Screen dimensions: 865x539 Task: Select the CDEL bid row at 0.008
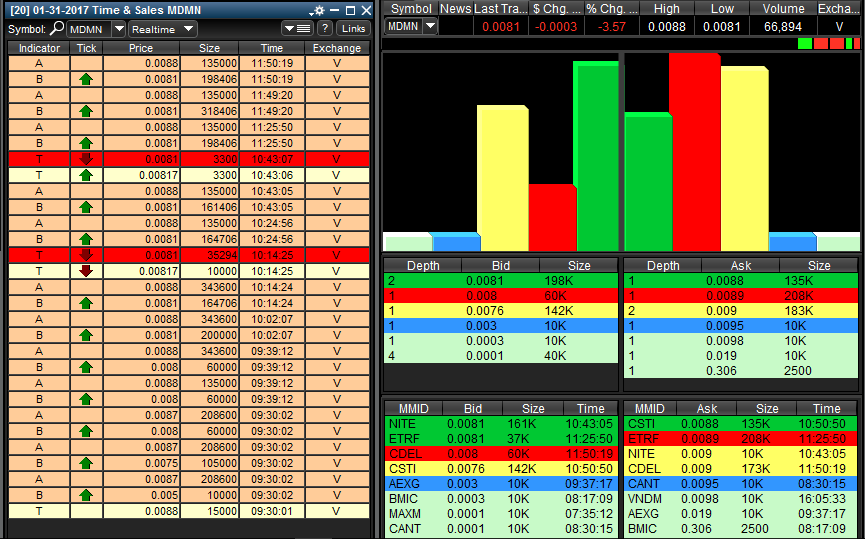click(500, 453)
